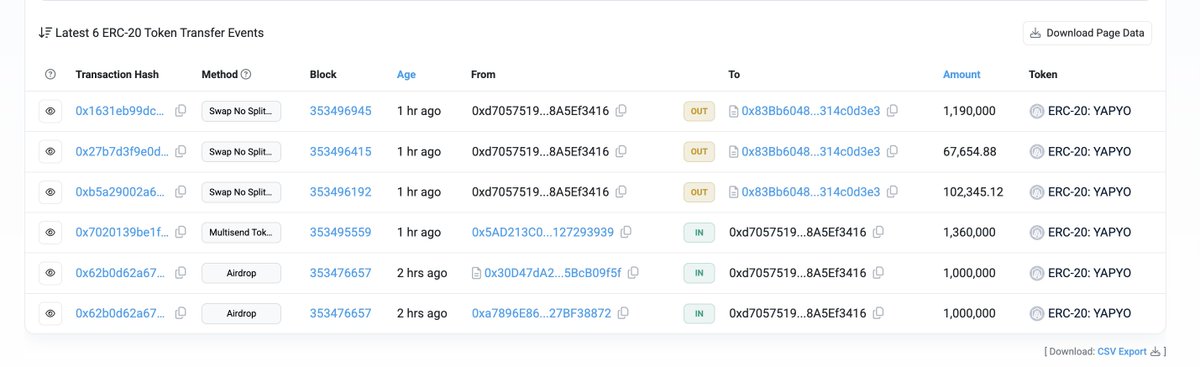Copy From address in first row
This screenshot has width=1200, height=367.
622,111
